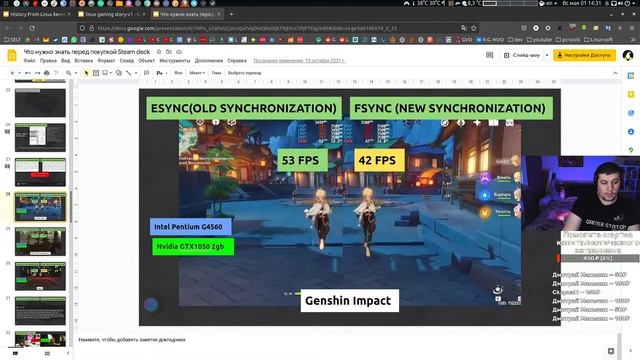Open the Макет layout dropdown
Screen dimensions: 640x360
tap(197, 73)
